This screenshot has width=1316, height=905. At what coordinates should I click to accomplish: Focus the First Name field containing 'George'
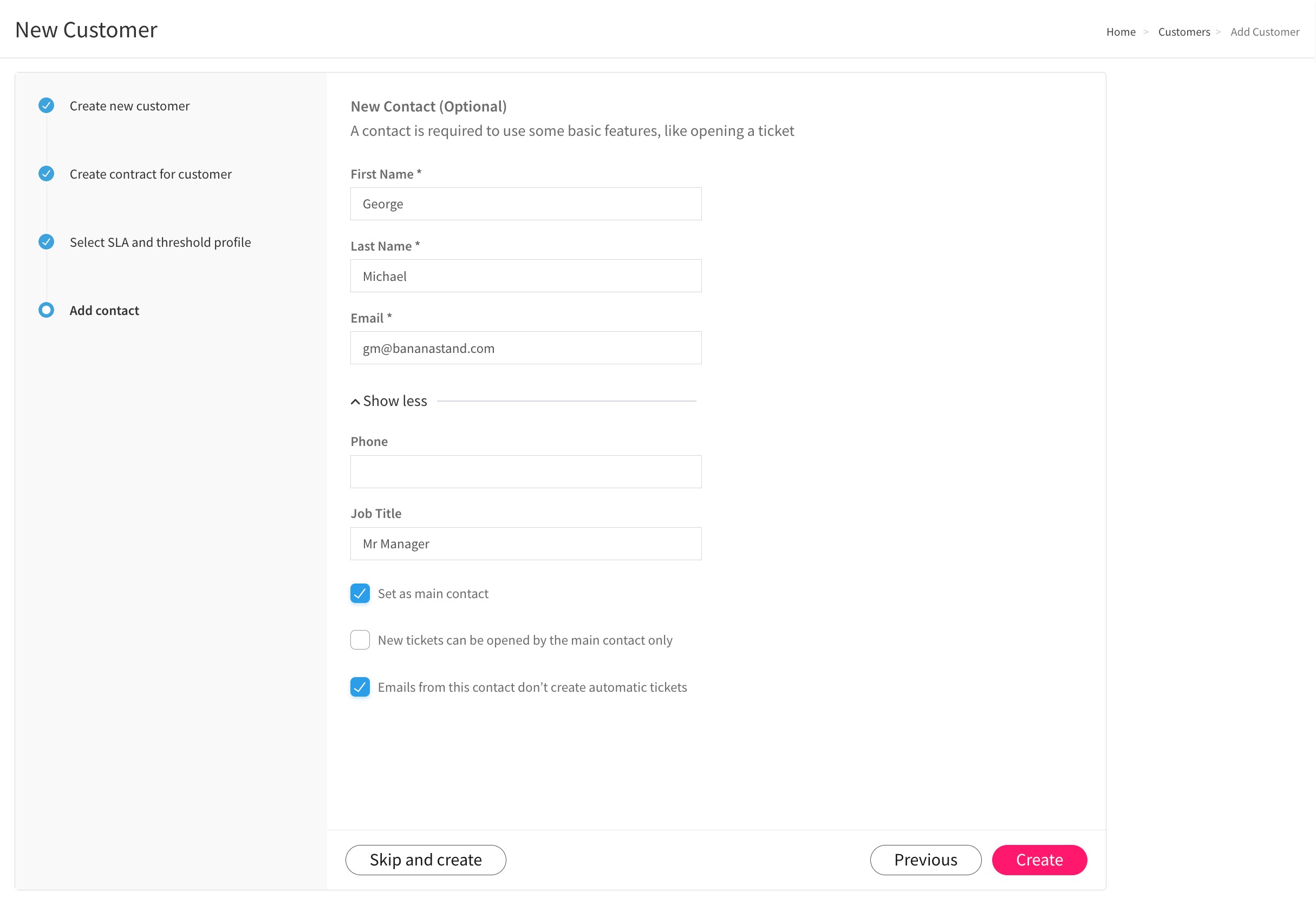pos(526,204)
